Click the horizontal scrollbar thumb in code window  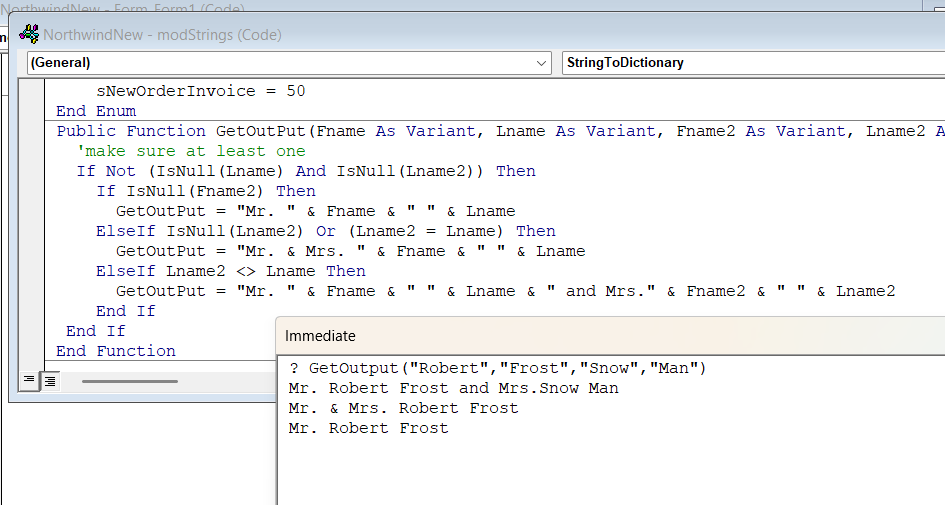pos(130,381)
